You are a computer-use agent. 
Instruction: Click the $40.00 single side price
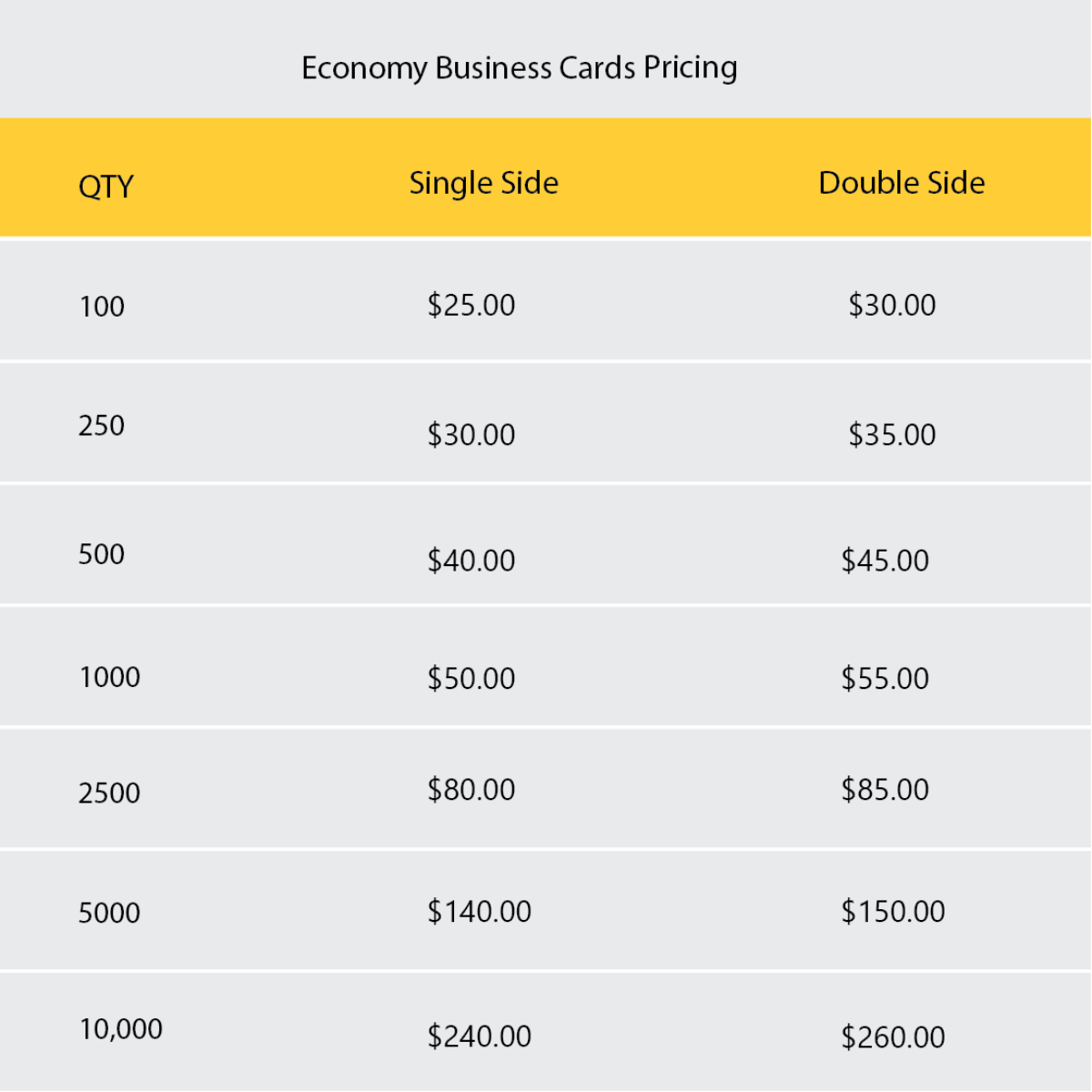pos(471,560)
